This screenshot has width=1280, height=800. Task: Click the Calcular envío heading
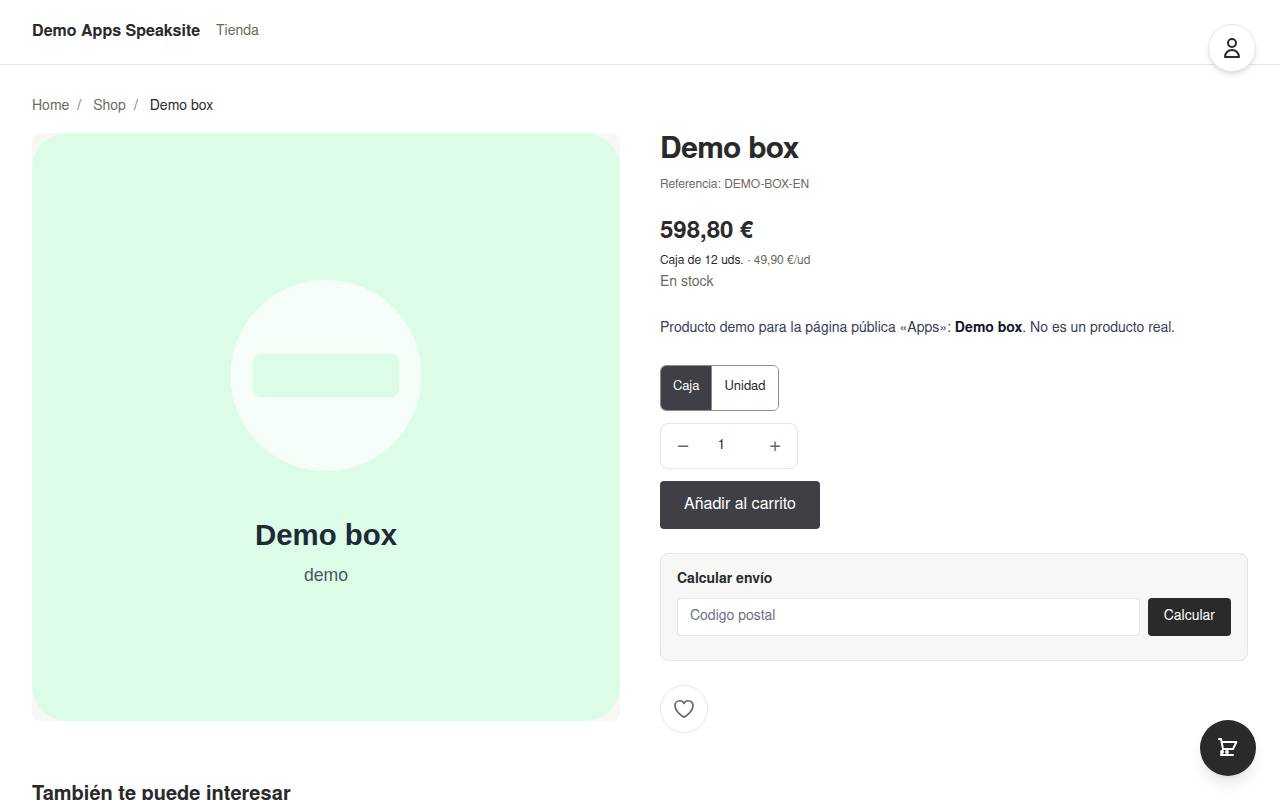click(x=725, y=578)
